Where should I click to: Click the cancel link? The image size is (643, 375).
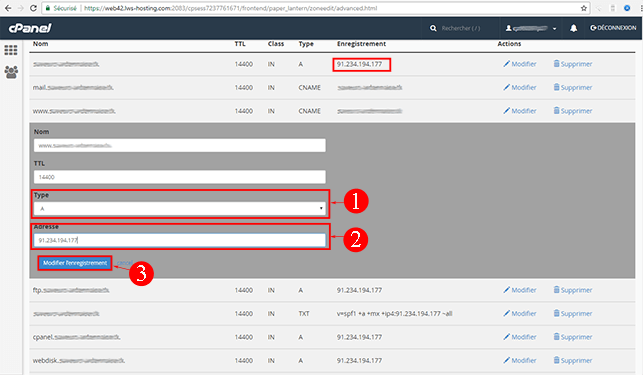point(125,263)
